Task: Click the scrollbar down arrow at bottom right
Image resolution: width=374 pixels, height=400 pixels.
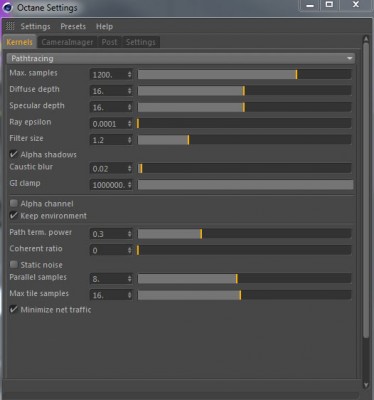Action: coord(366,385)
